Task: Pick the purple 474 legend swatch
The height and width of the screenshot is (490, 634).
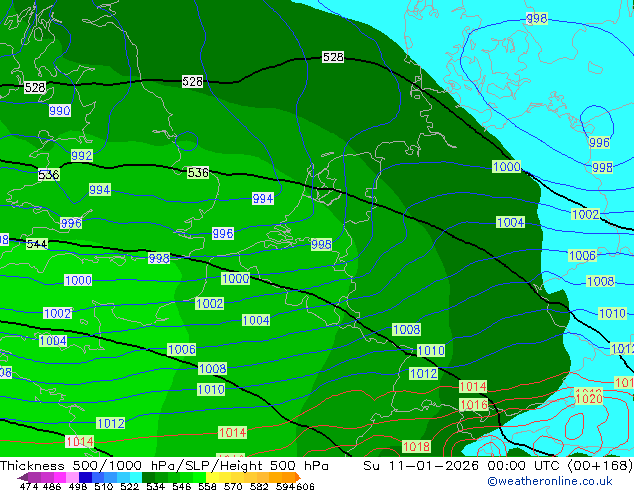Action: point(30,477)
